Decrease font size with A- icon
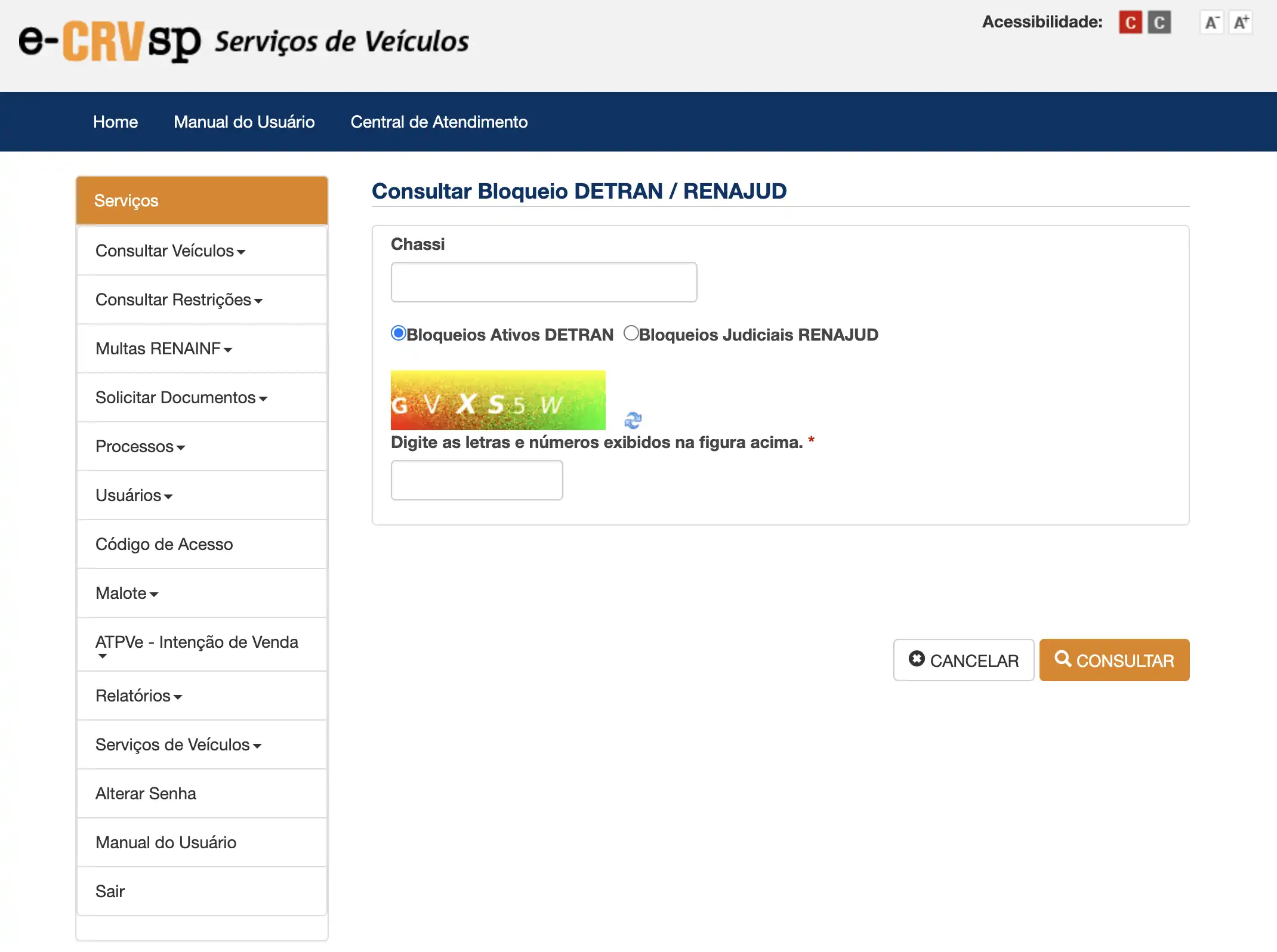The height and width of the screenshot is (952, 1277). 1211,23
